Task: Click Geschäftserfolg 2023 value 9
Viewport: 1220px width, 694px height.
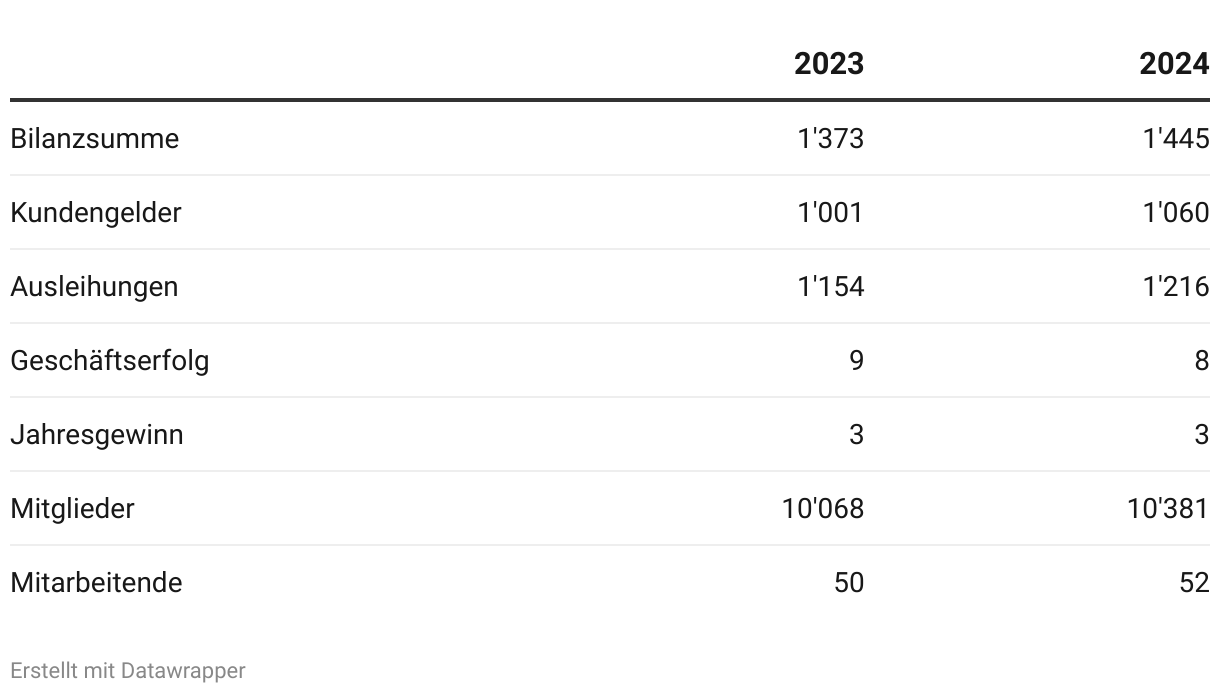Action: pyautogui.click(x=856, y=361)
